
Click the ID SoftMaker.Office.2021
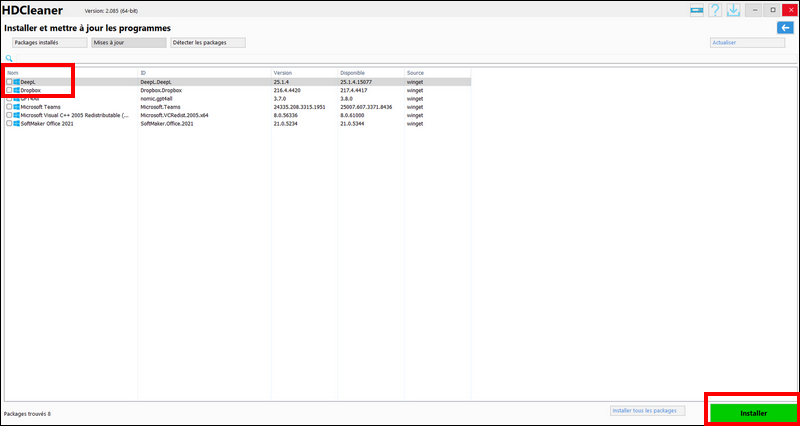[167, 123]
